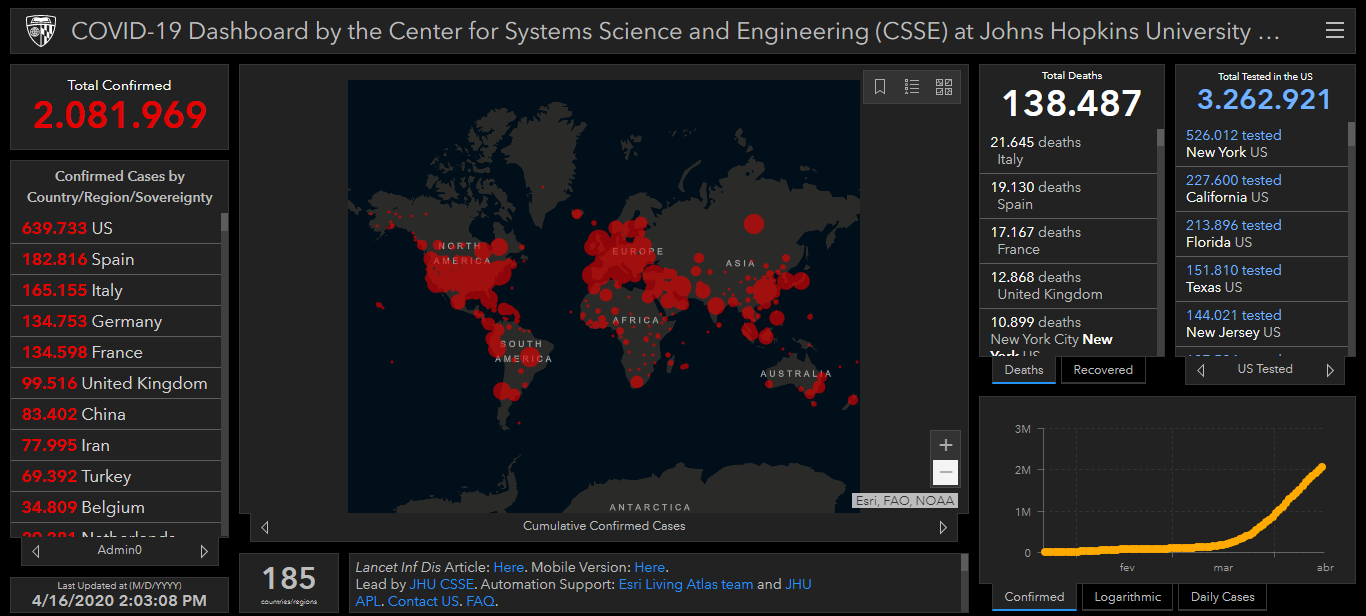1366x616 pixels.
Task: Select Italy in confirmed cases list
Action: coord(116,290)
